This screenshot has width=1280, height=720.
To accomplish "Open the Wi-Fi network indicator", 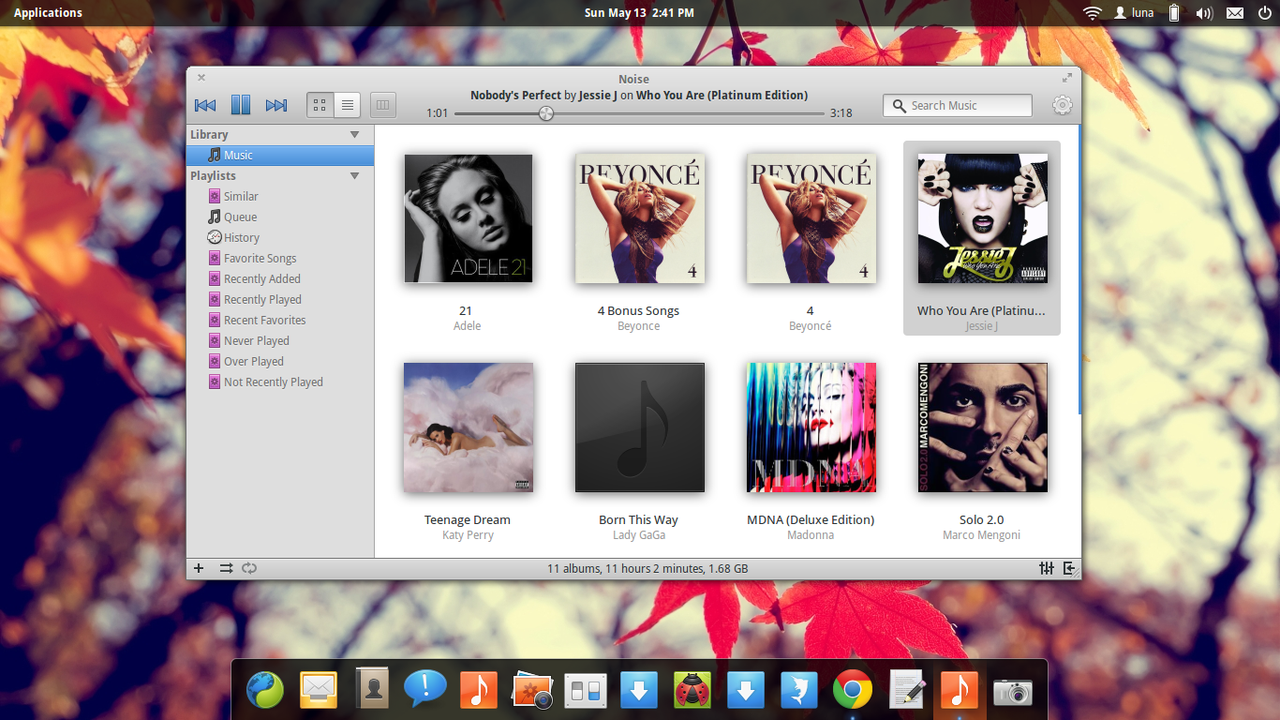I will tap(1092, 13).
